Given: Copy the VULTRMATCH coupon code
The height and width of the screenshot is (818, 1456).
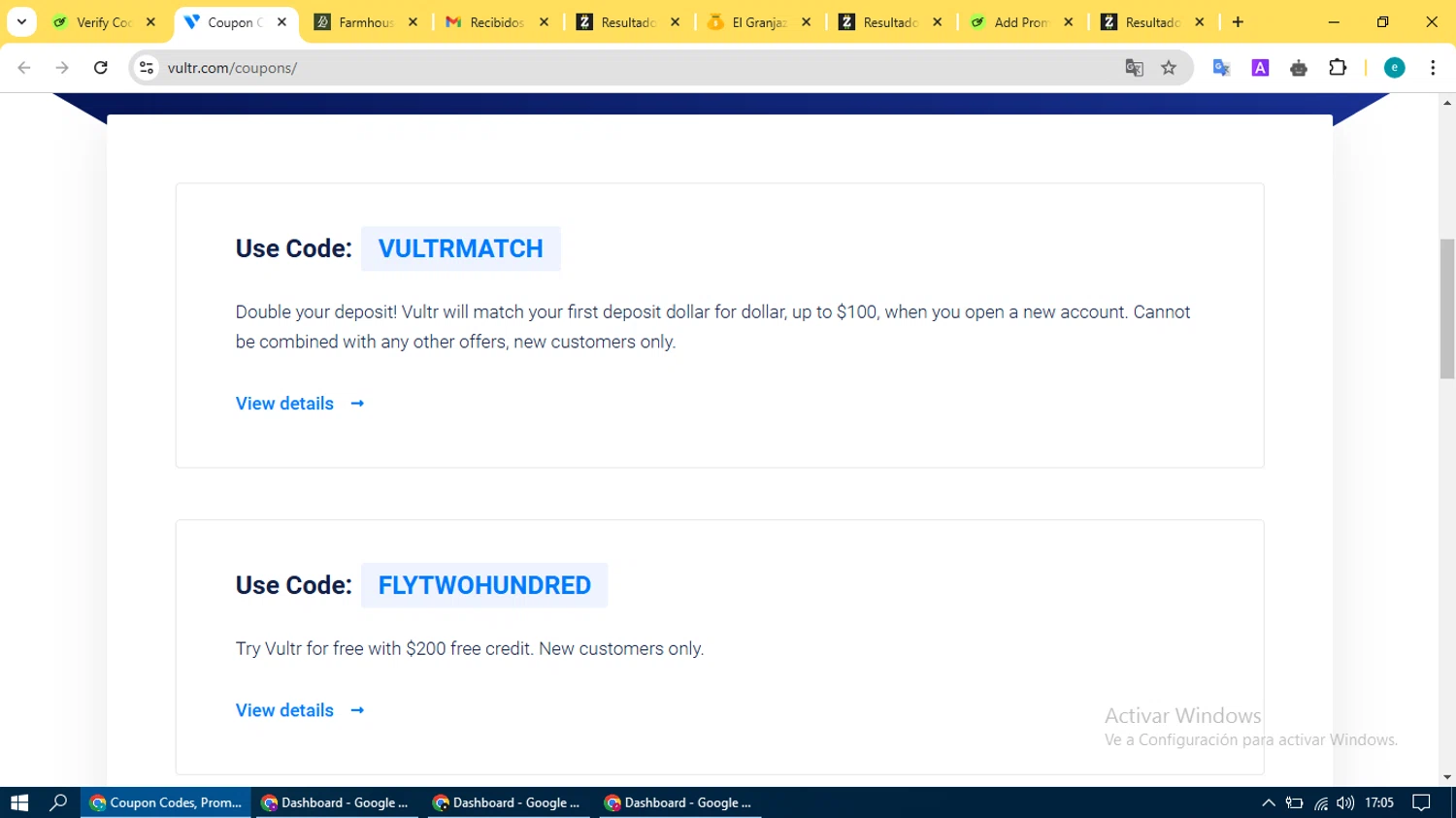Looking at the screenshot, I should (460, 248).
